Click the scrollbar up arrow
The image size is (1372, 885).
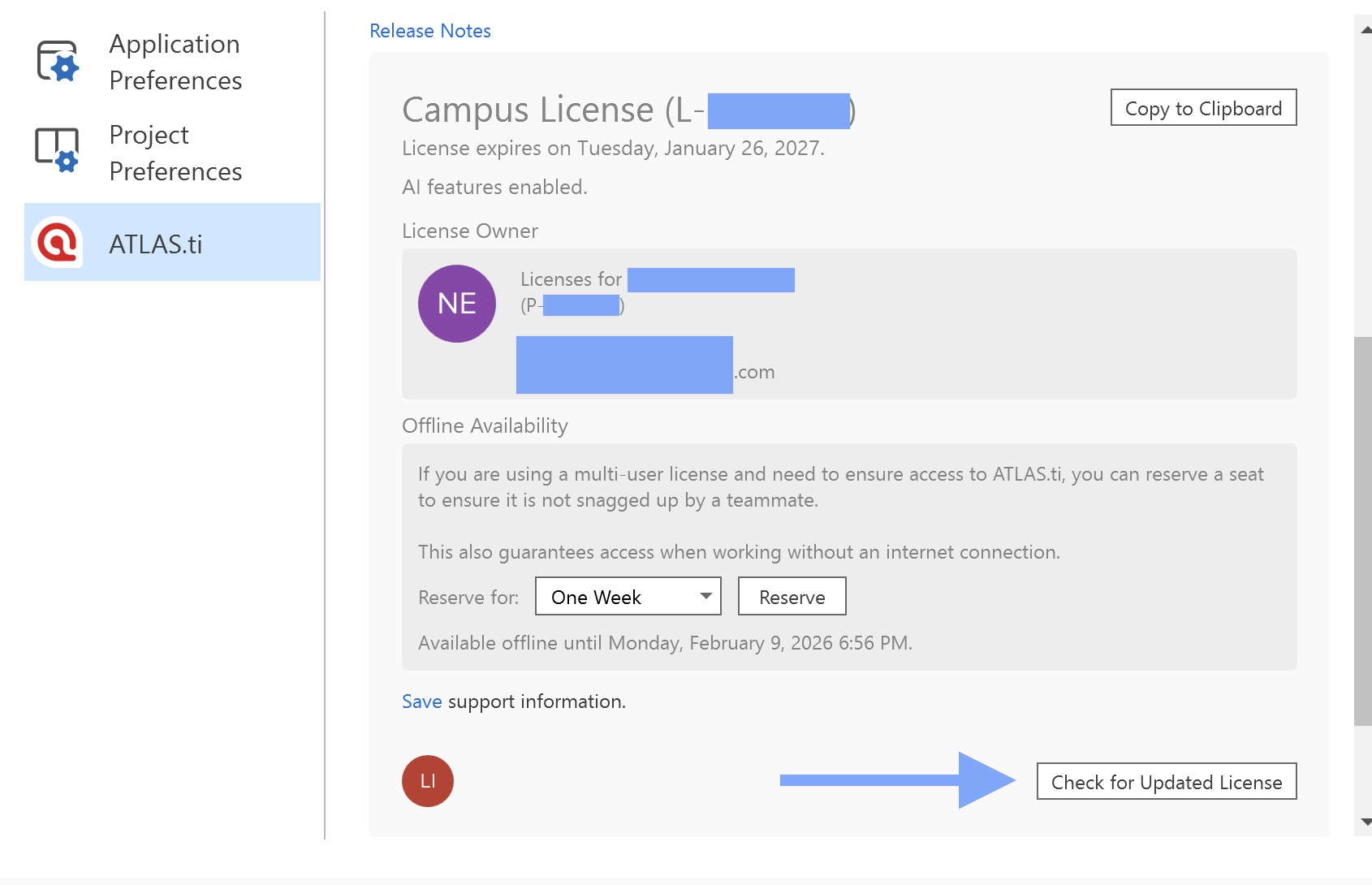pos(1365,29)
